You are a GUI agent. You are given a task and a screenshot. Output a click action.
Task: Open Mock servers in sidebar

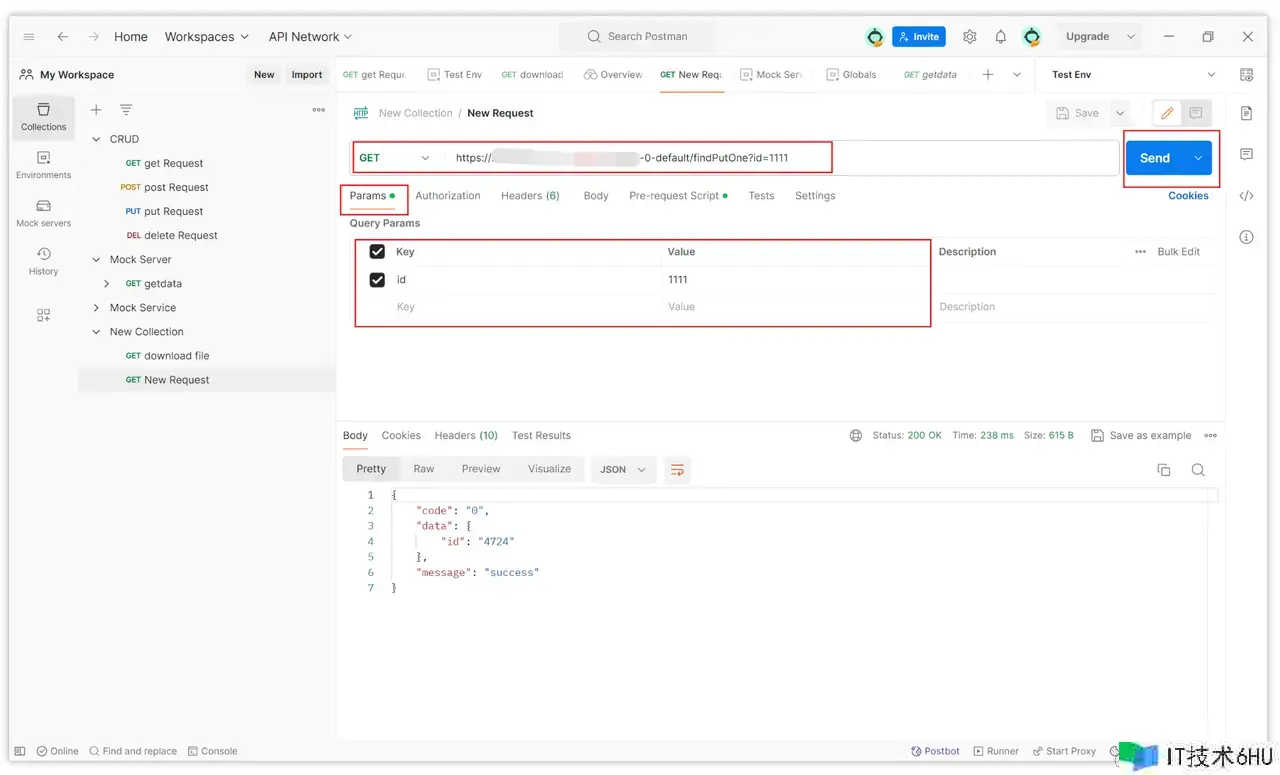coord(44,213)
